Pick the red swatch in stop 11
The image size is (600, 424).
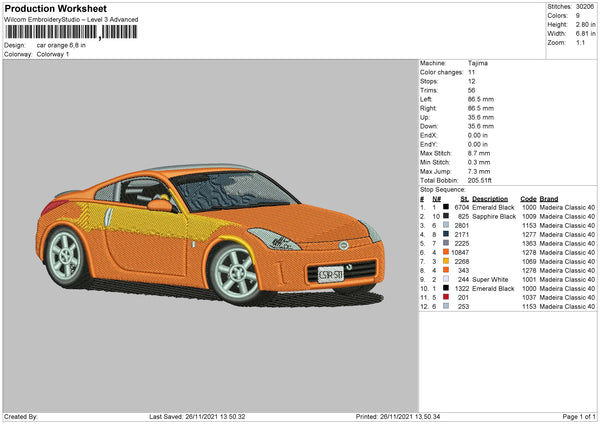click(445, 297)
